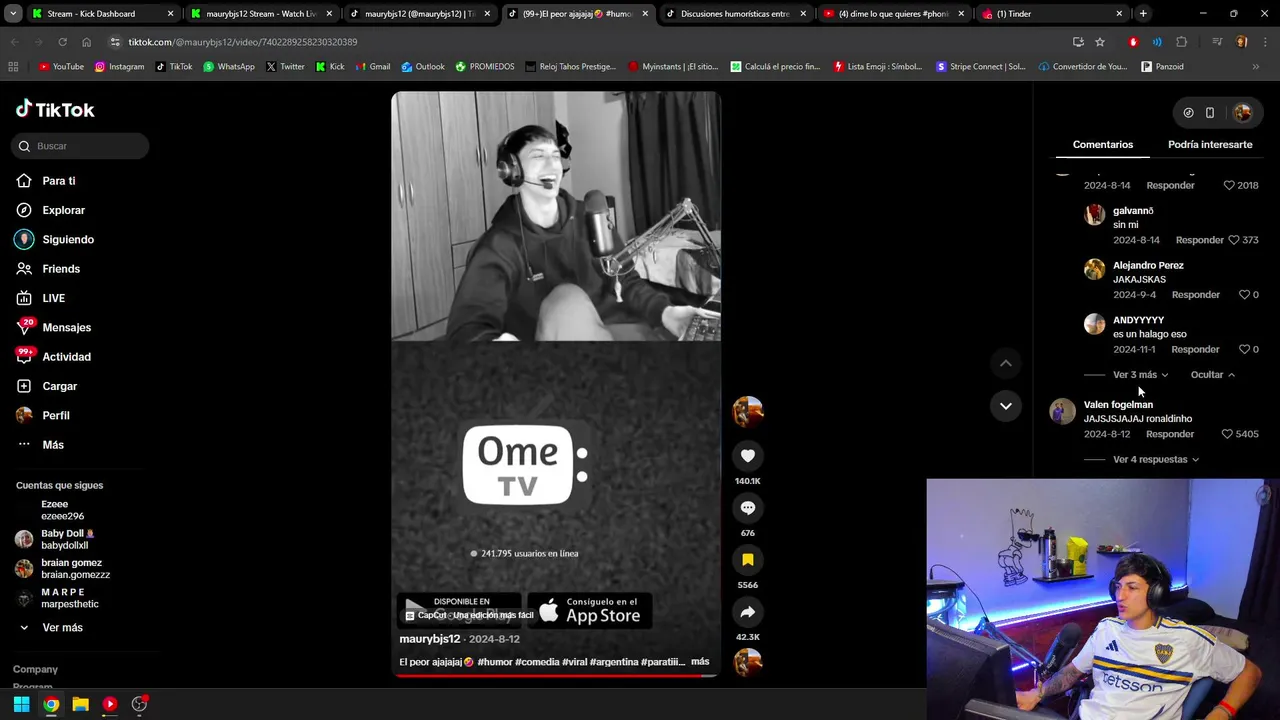
Task: Open Chrome media control icon
Action: 1217,42
